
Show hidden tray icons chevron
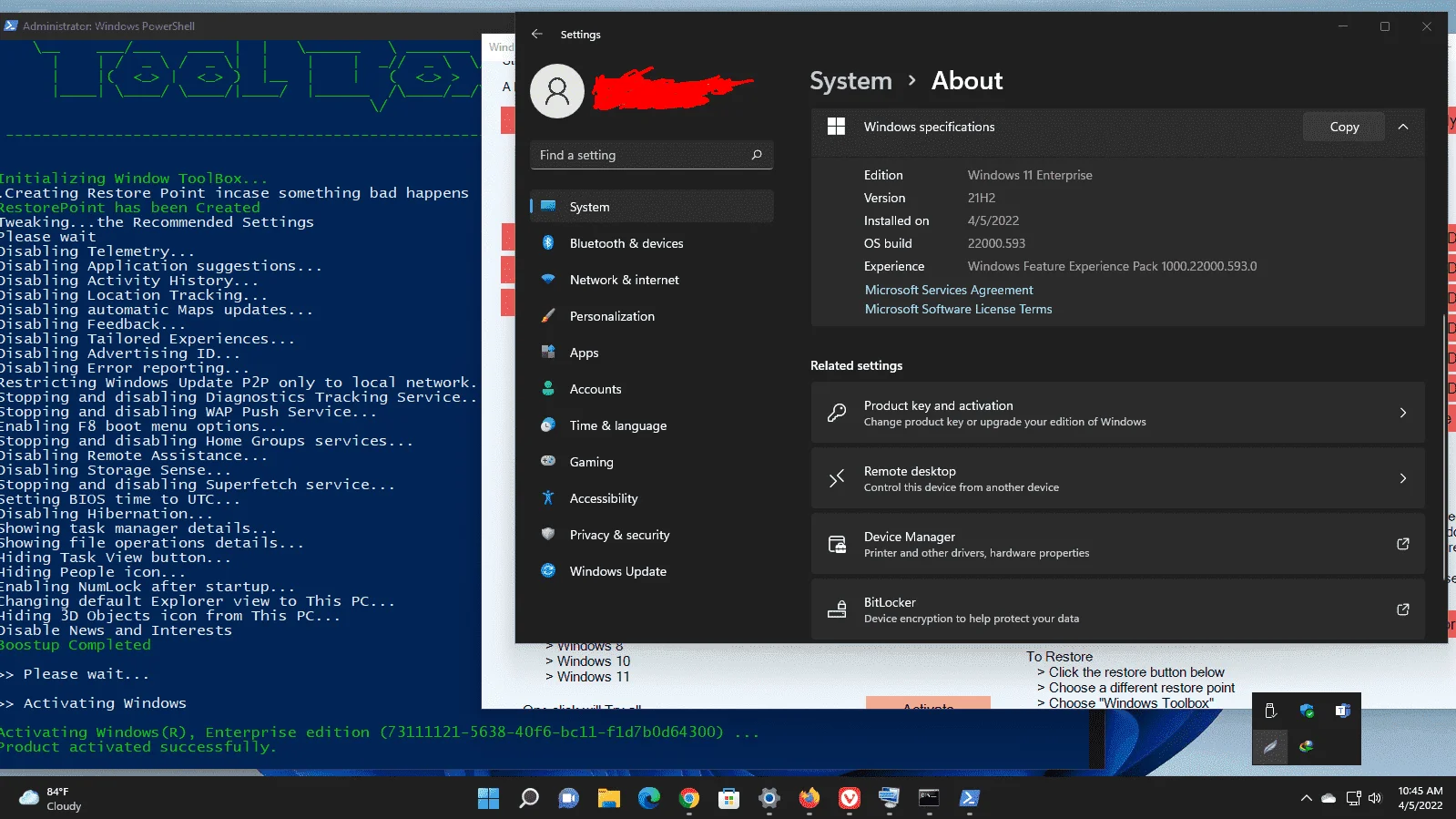[x=1306, y=798]
